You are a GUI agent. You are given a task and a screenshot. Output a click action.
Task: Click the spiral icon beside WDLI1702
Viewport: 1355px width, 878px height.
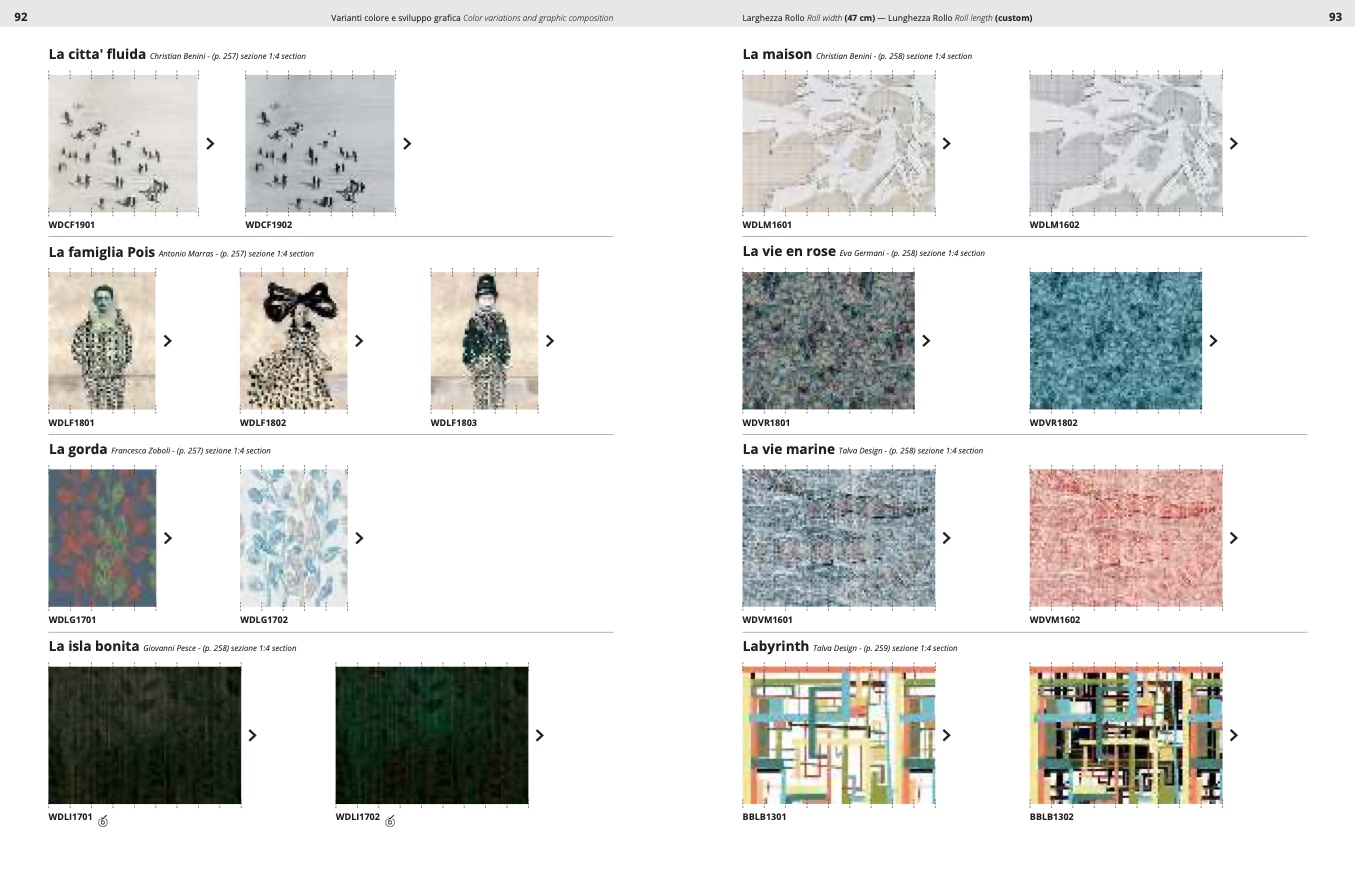point(390,821)
